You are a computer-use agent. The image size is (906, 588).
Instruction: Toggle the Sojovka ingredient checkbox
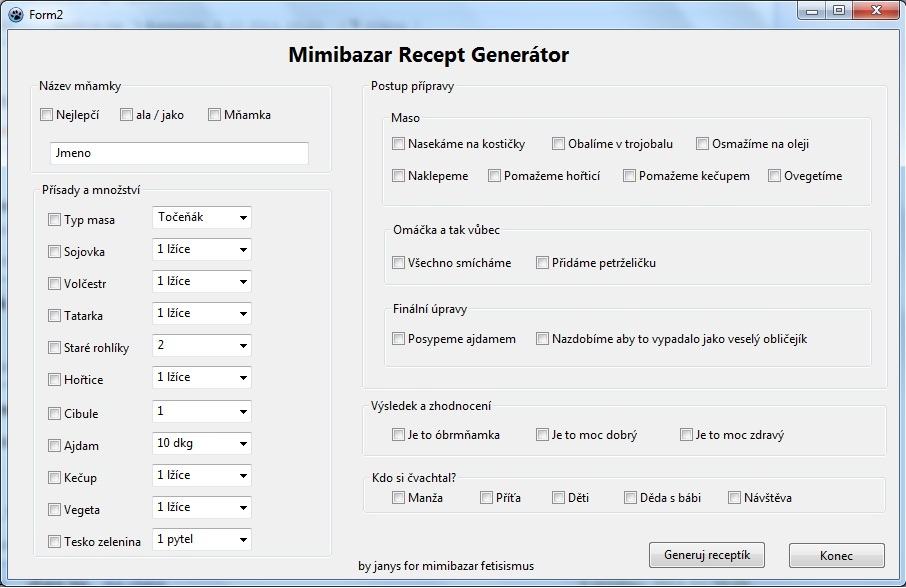55,252
